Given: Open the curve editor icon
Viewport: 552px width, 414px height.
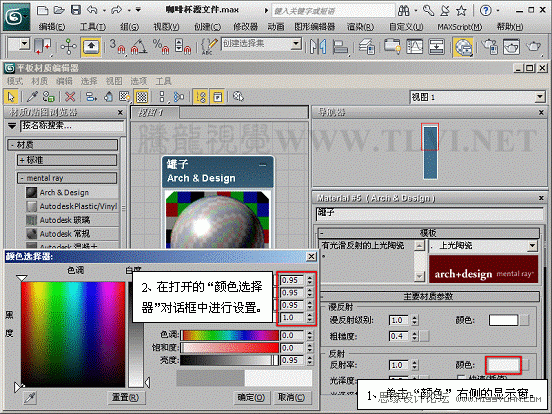Looking at the screenshot, I should coord(414,46).
